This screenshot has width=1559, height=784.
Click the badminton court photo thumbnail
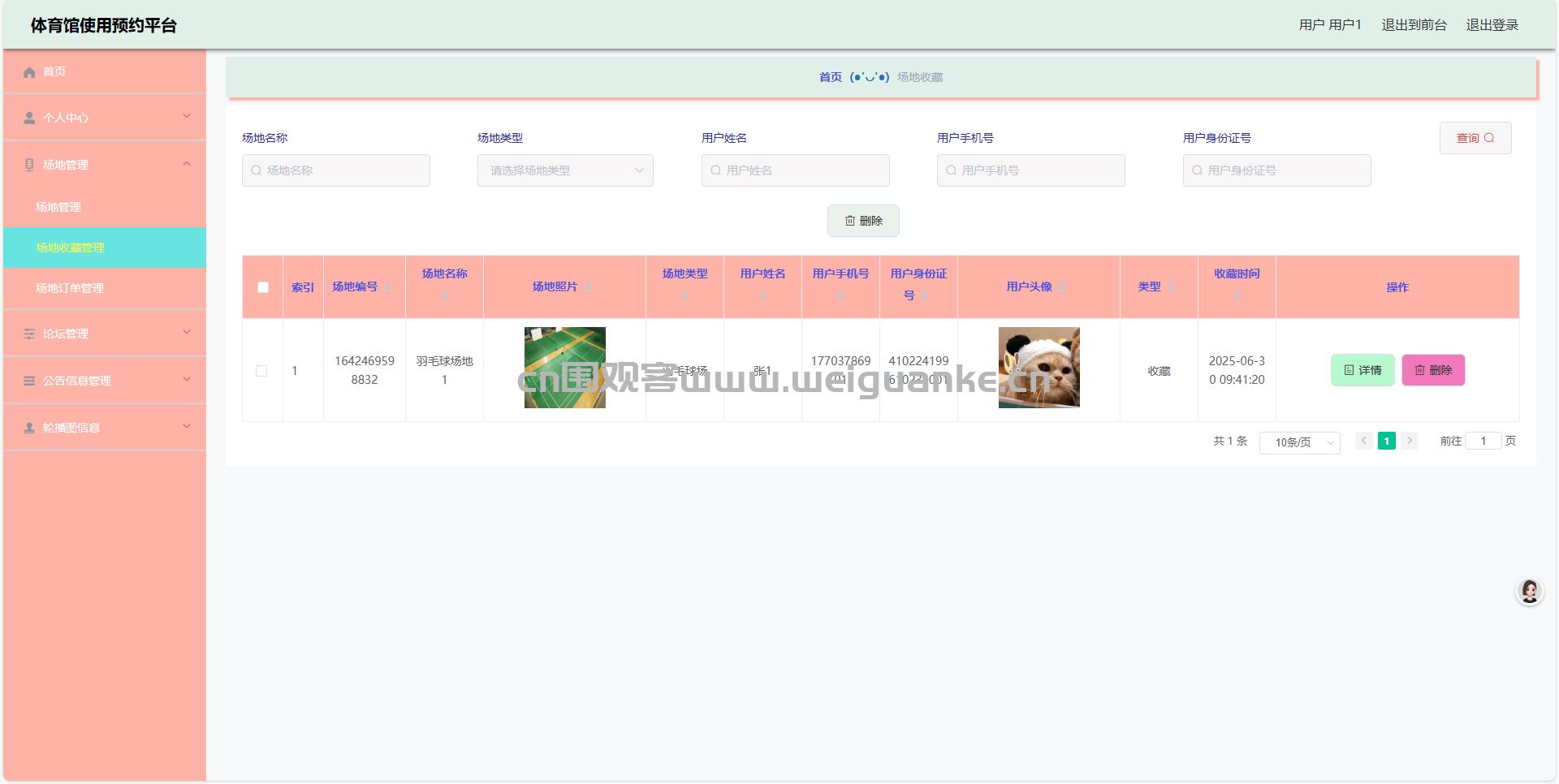tap(565, 368)
